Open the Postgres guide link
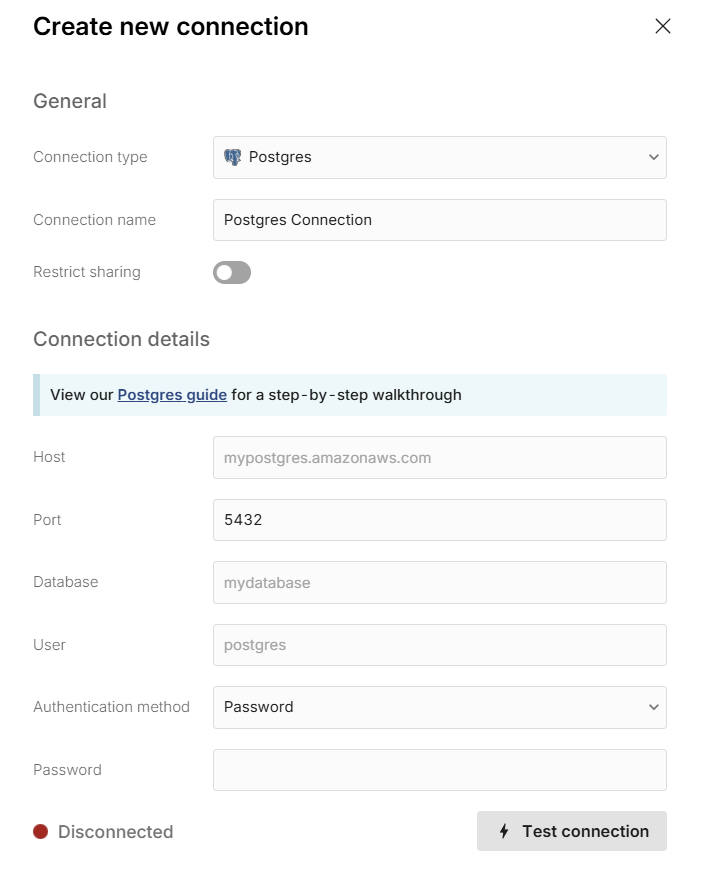 pyautogui.click(x=172, y=394)
